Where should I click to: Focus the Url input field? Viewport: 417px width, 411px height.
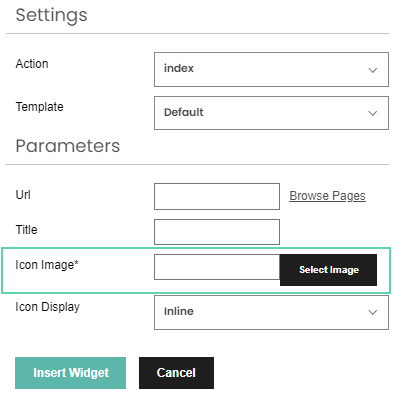pos(217,196)
